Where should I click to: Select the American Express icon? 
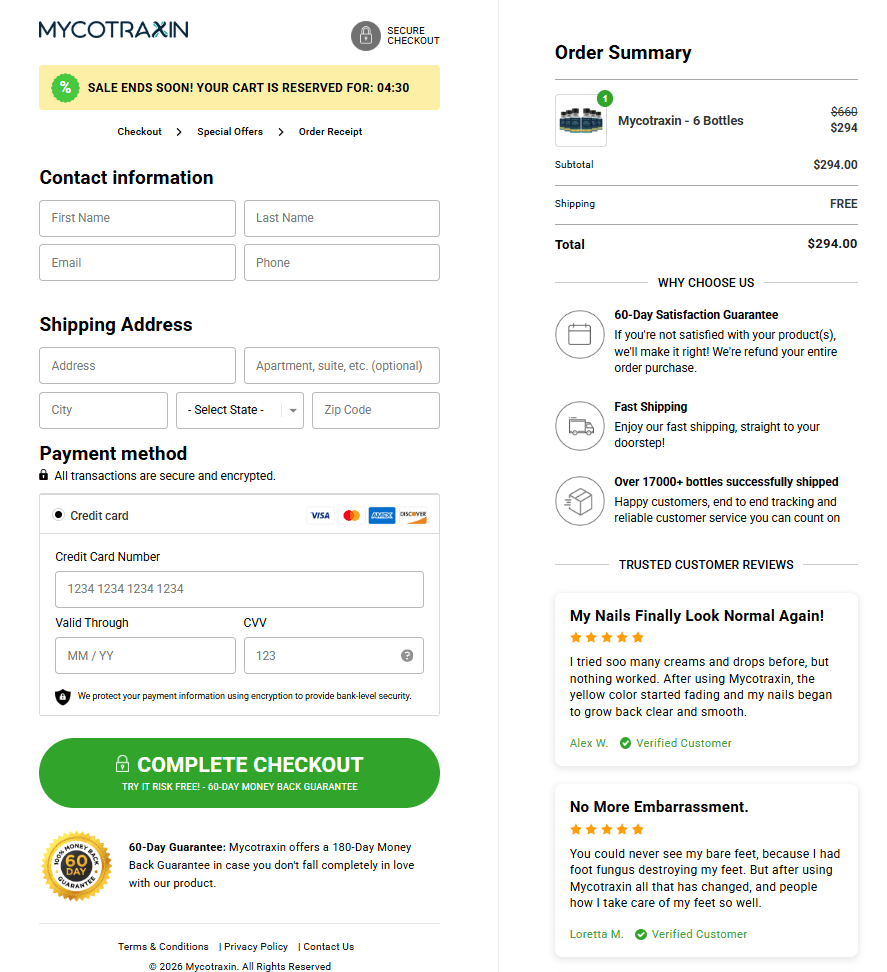382,515
